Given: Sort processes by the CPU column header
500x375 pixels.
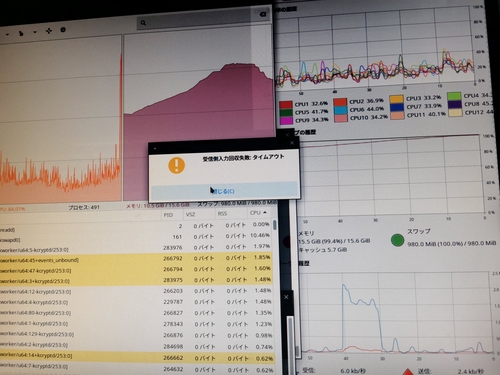Looking at the screenshot, I should [x=258, y=213].
